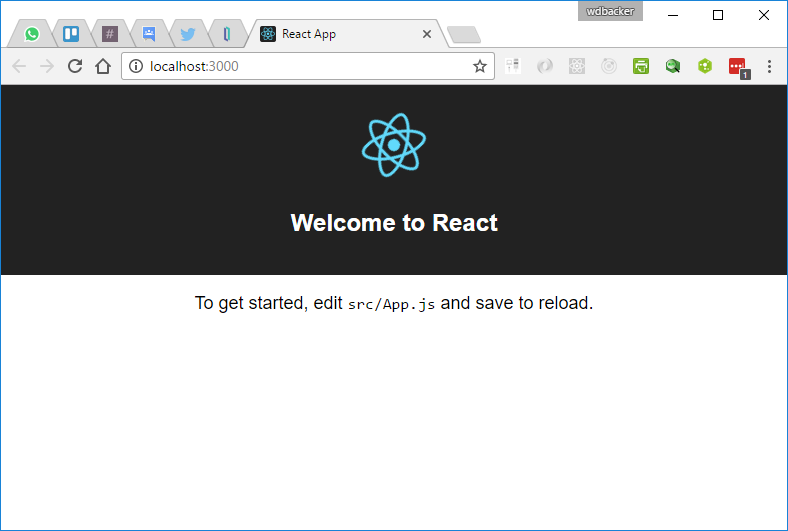
Task: Close the Chrome window
Action: point(764,15)
